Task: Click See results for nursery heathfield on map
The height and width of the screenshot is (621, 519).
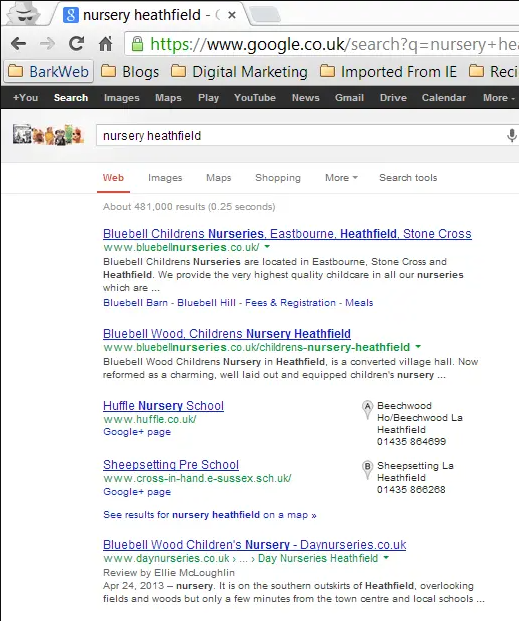Action: coord(210,515)
